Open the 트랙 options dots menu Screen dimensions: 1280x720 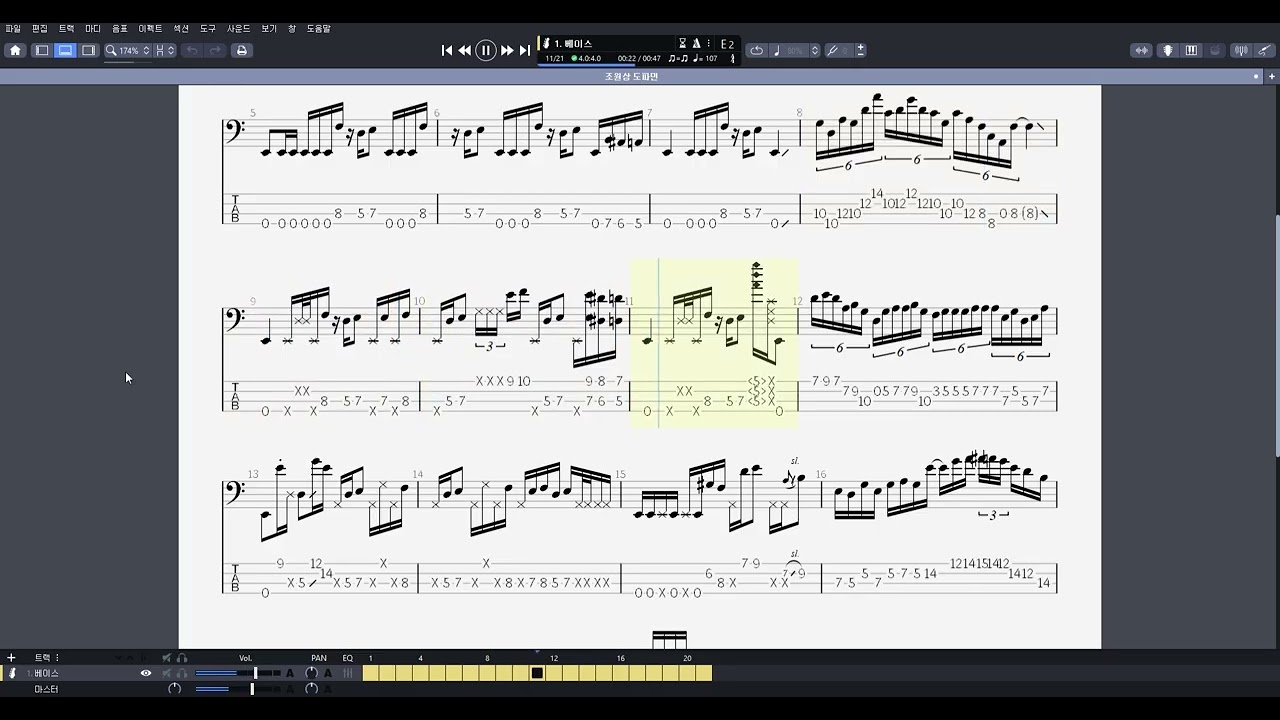[57, 658]
